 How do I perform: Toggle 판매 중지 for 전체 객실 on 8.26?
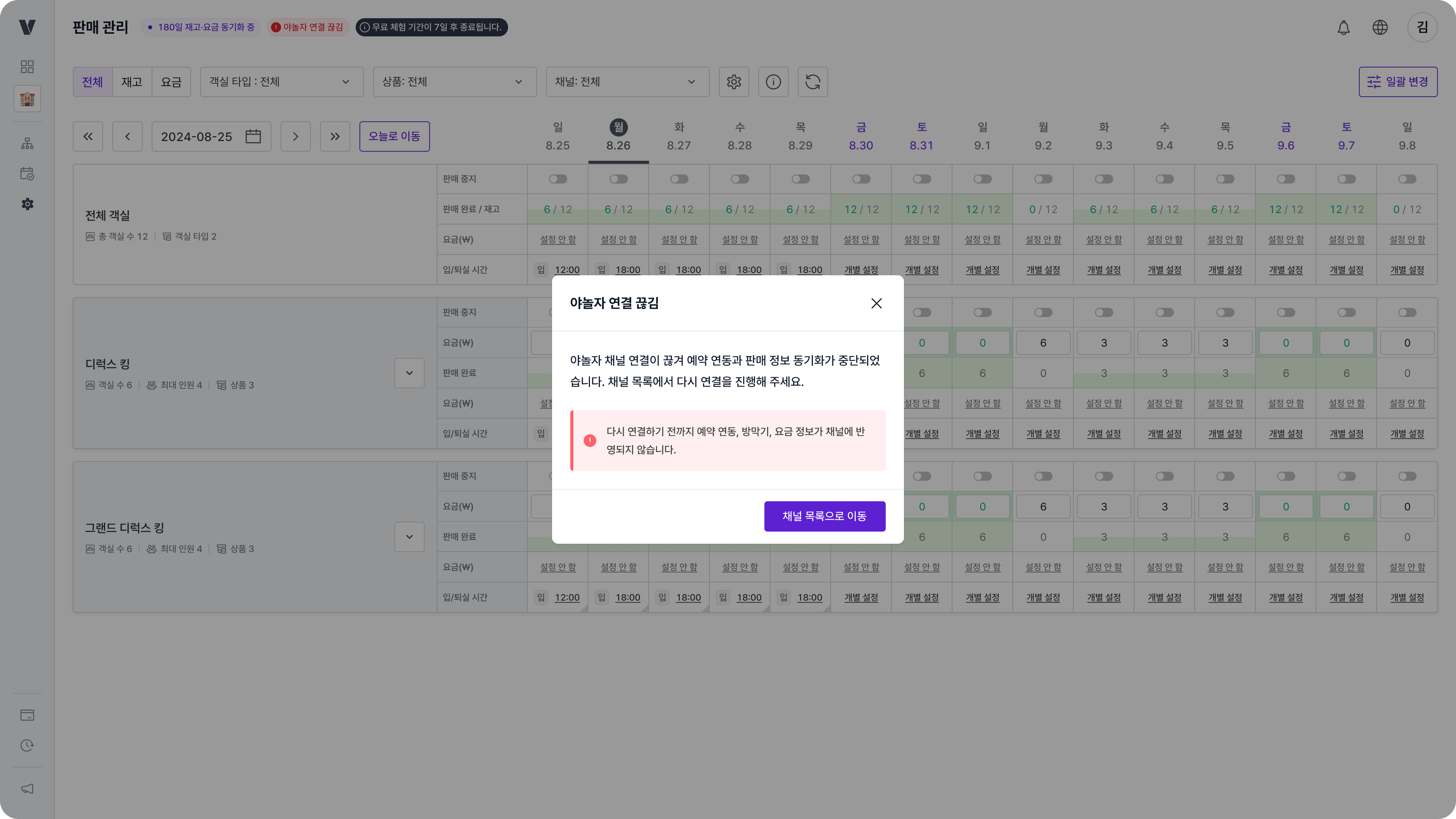(x=618, y=179)
